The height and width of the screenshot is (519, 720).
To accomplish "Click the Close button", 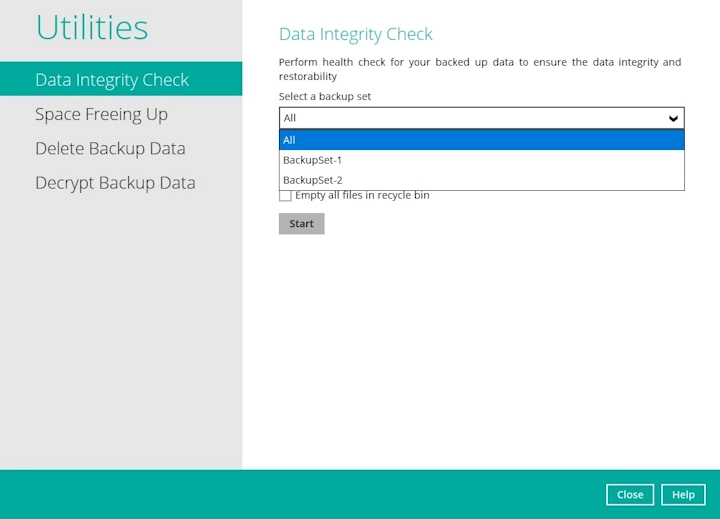I will [630, 495].
